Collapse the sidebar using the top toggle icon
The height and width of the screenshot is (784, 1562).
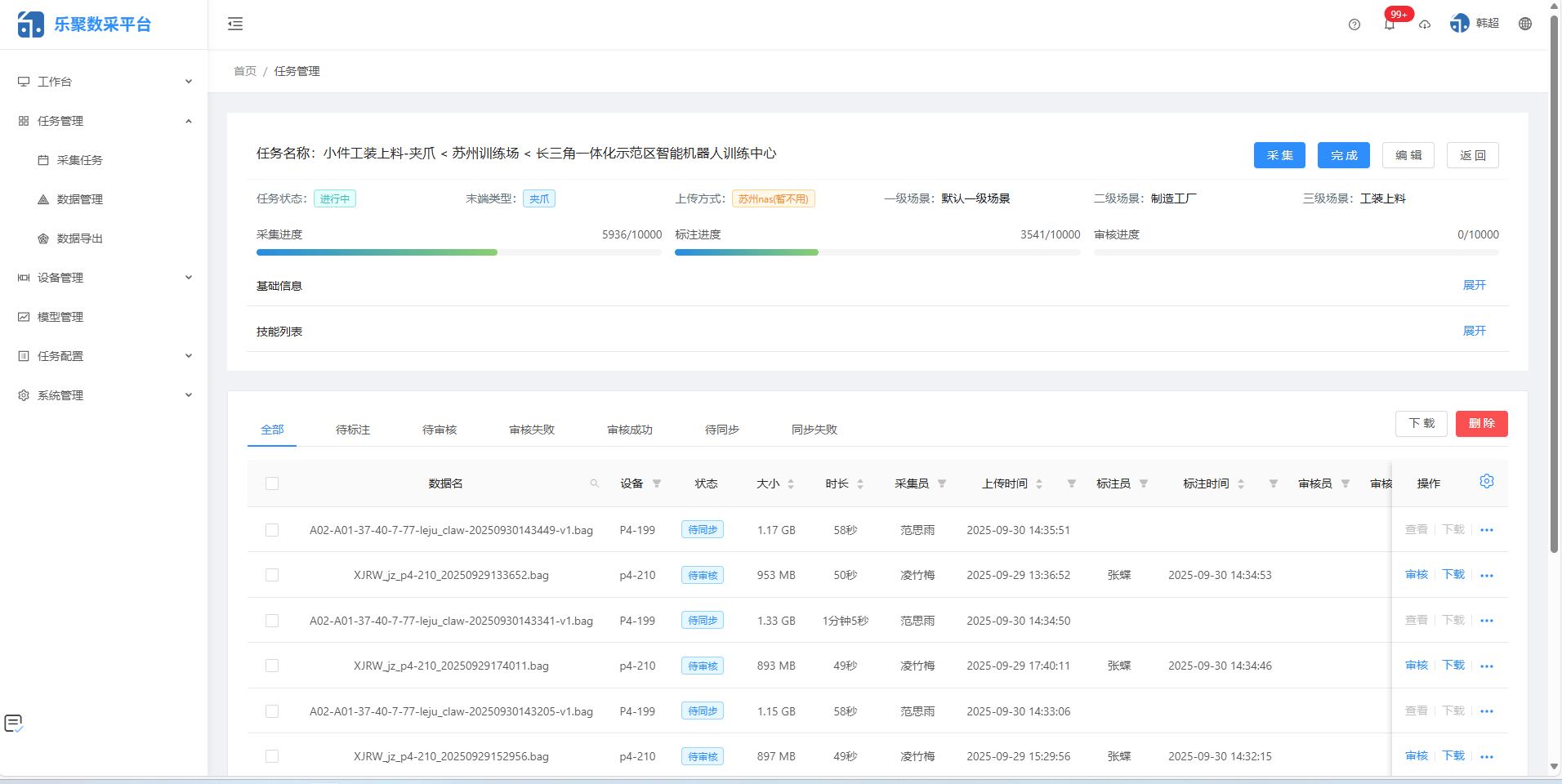pyautogui.click(x=234, y=24)
